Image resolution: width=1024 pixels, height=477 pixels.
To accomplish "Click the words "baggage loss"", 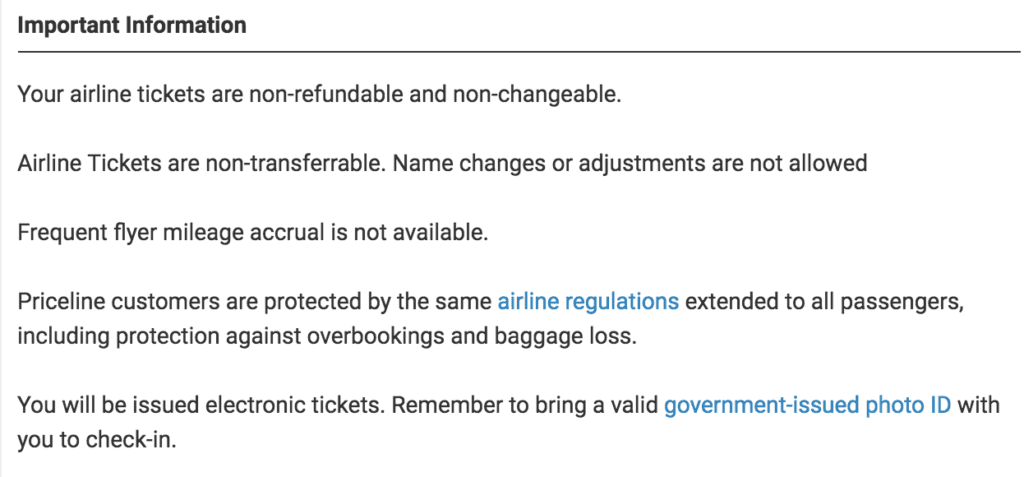I will coord(581,335).
